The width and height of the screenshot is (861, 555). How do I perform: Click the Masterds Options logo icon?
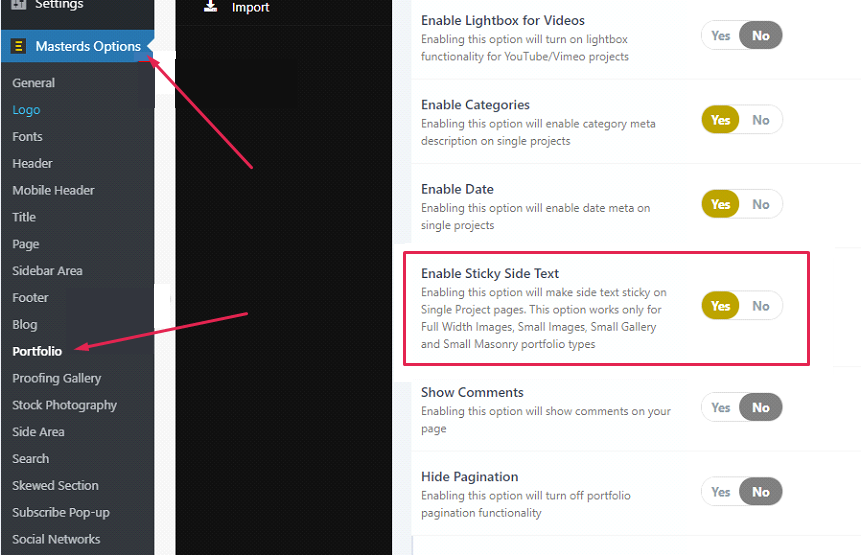pos(19,46)
